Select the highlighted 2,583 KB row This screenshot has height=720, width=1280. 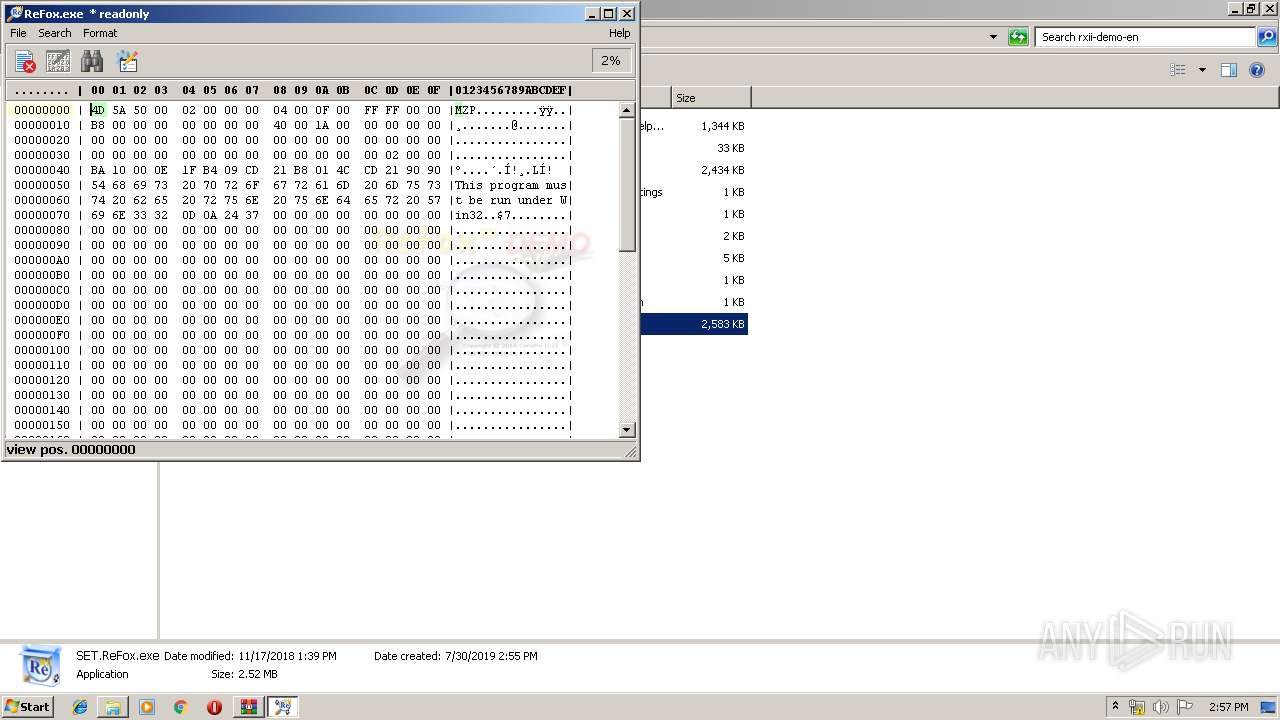(694, 324)
